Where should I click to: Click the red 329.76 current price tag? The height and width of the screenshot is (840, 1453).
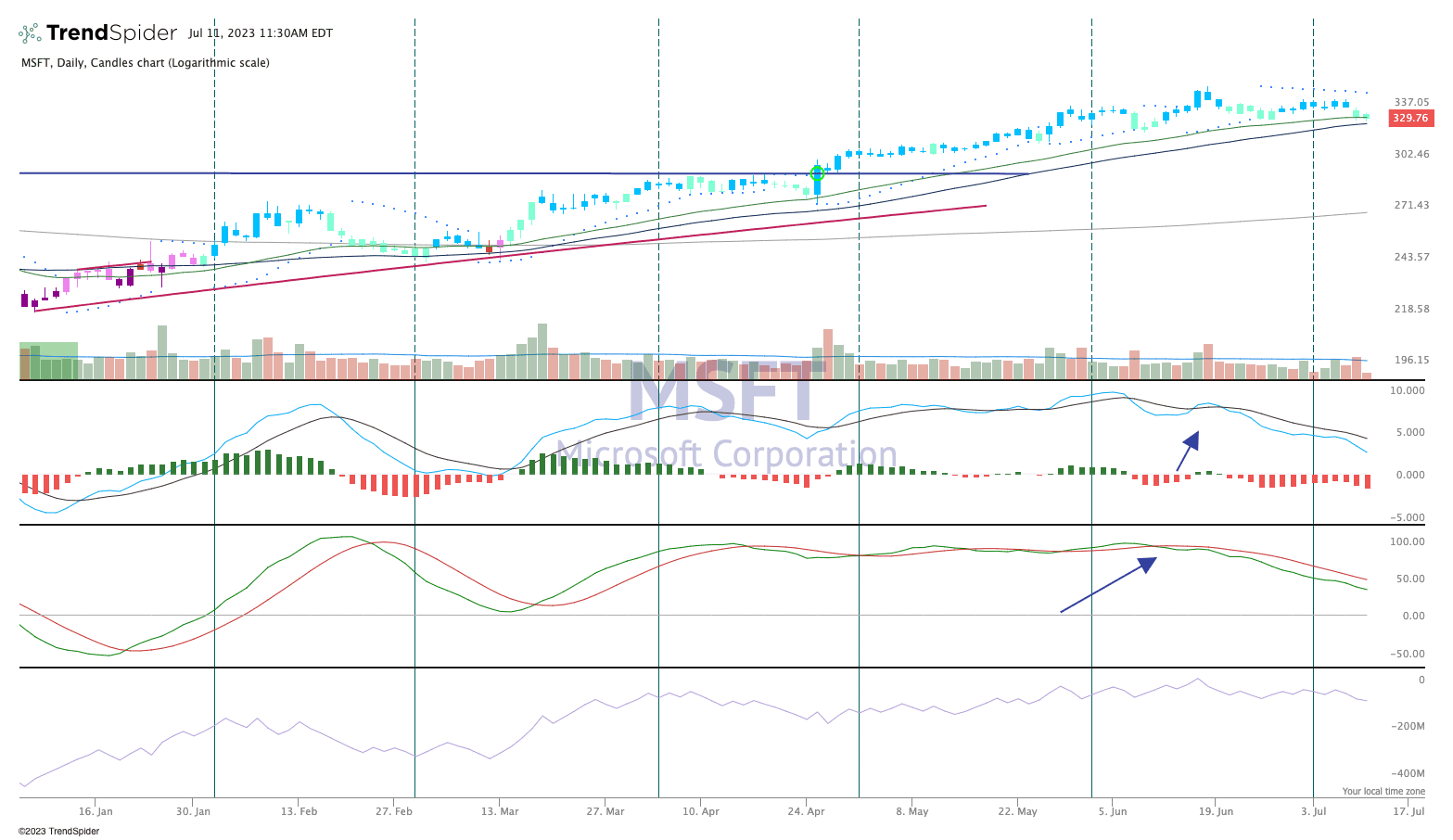pyautogui.click(x=1410, y=119)
